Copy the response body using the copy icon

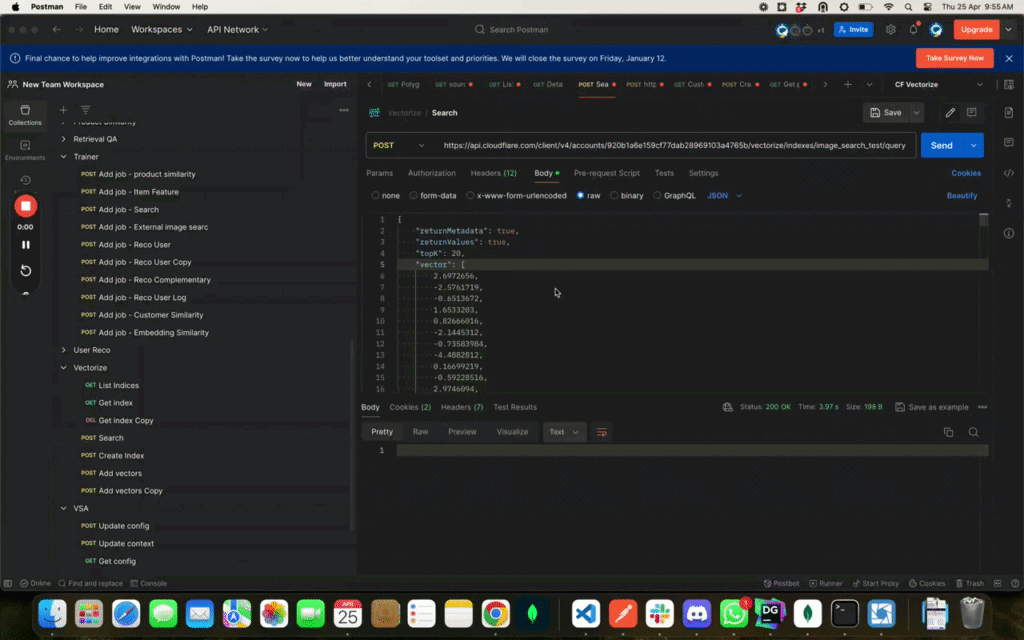coord(948,431)
